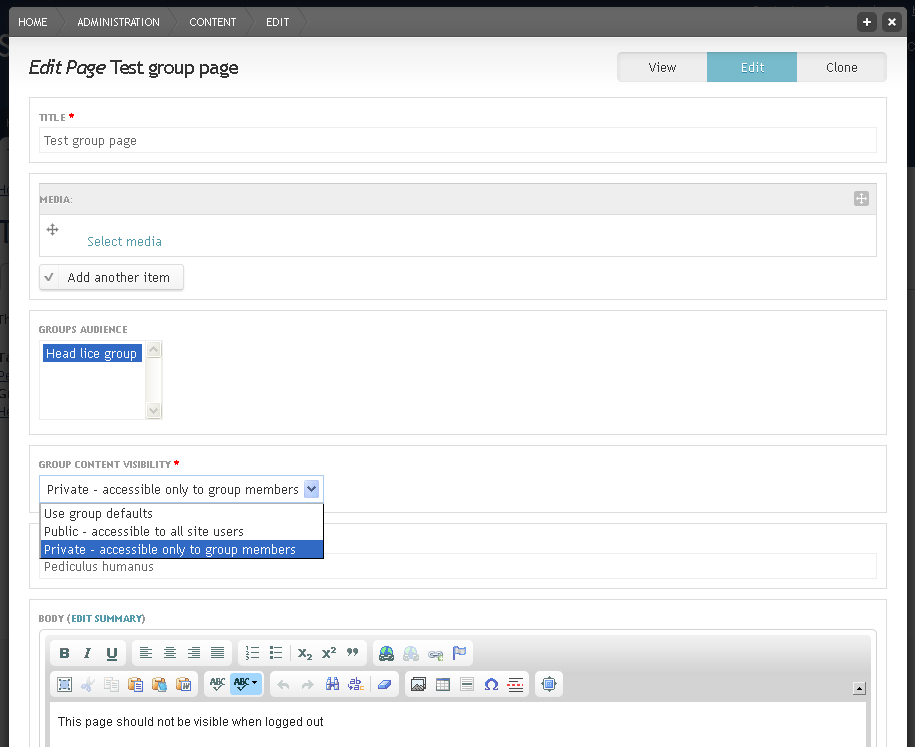Toggle Underline text formatting

111,653
